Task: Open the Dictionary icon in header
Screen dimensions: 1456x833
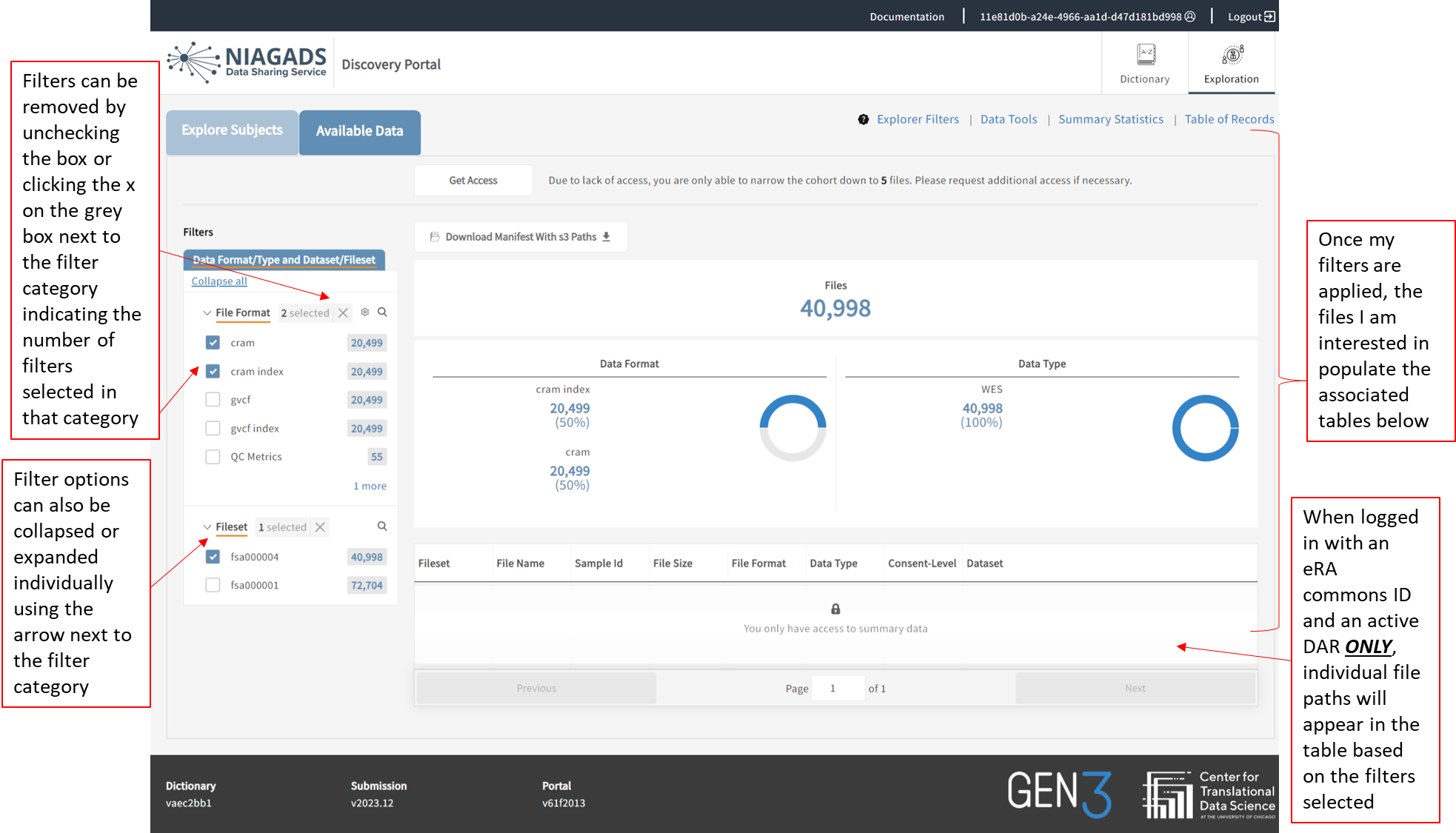Action: (x=1145, y=56)
